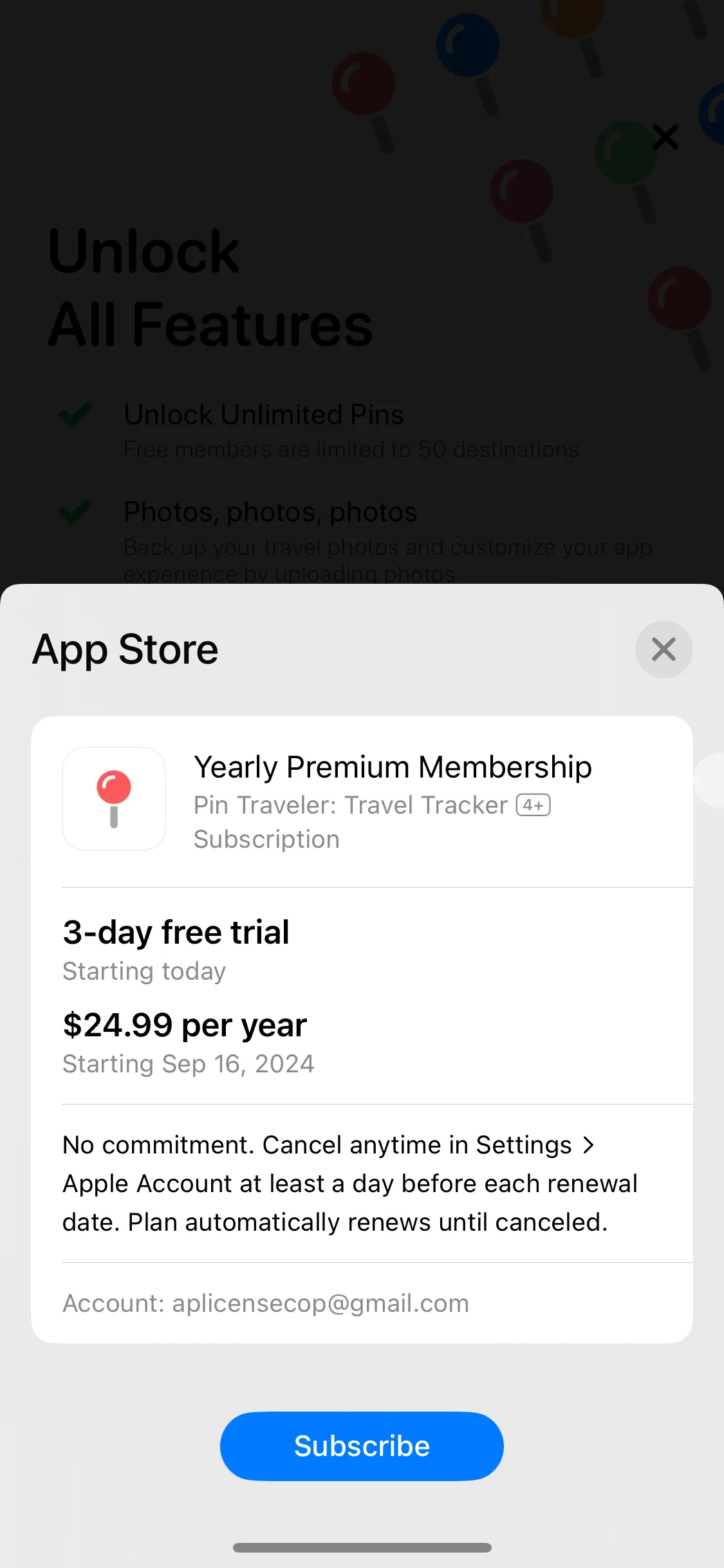Tap the Pin Traveler app icon

pos(114,799)
